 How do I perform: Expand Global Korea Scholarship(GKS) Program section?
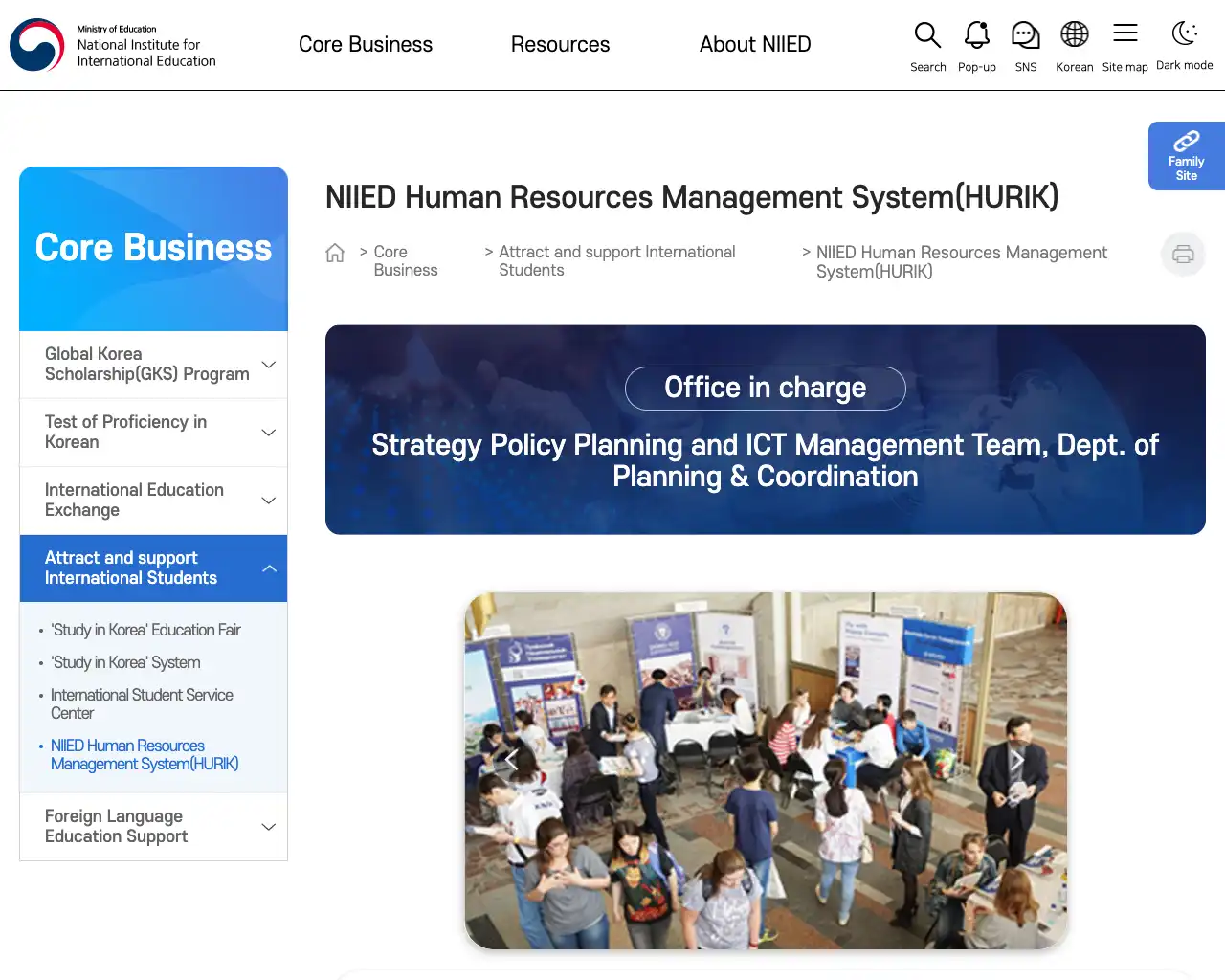[153, 365]
